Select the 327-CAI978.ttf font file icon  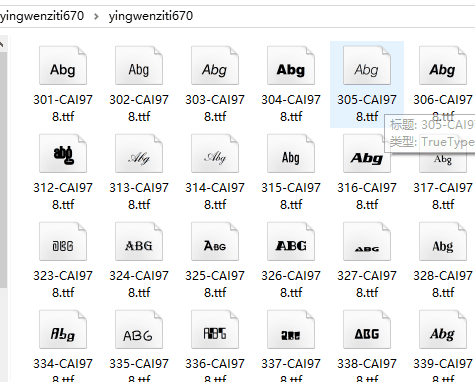367,241
